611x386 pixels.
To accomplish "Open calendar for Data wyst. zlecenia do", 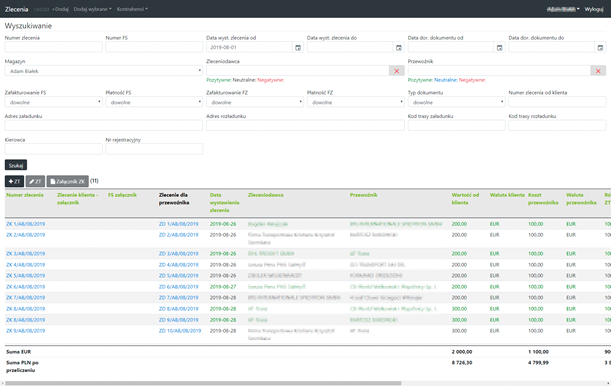I will coord(399,48).
